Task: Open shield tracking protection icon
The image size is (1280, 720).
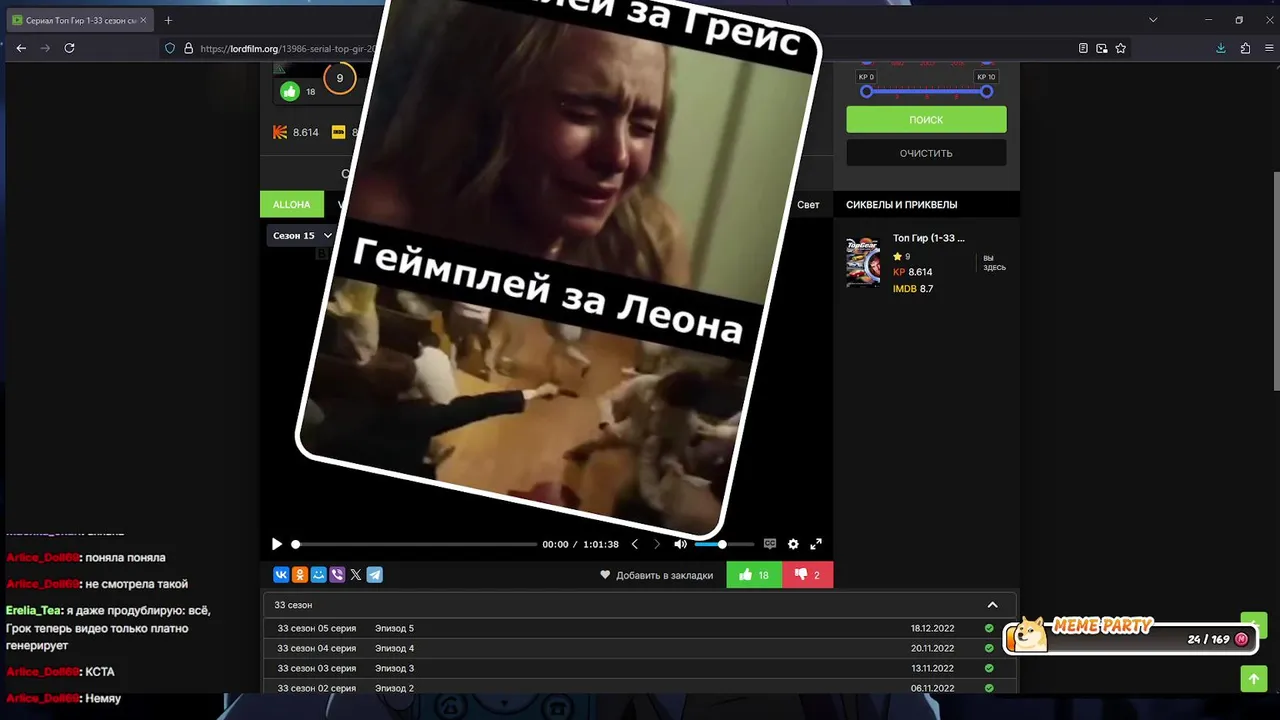Action: click(x=170, y=48)
